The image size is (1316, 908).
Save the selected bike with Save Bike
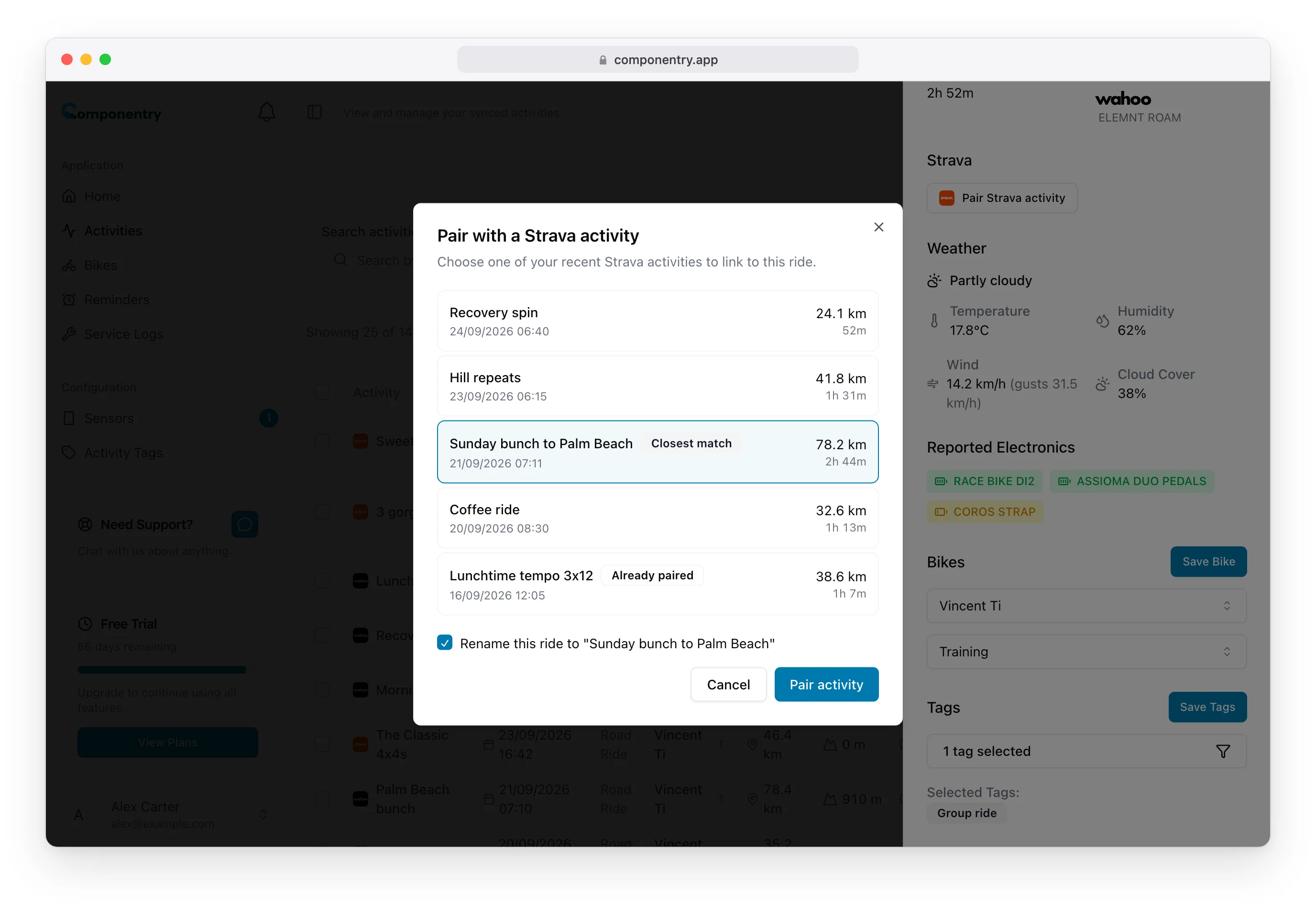pos(1208,562)
